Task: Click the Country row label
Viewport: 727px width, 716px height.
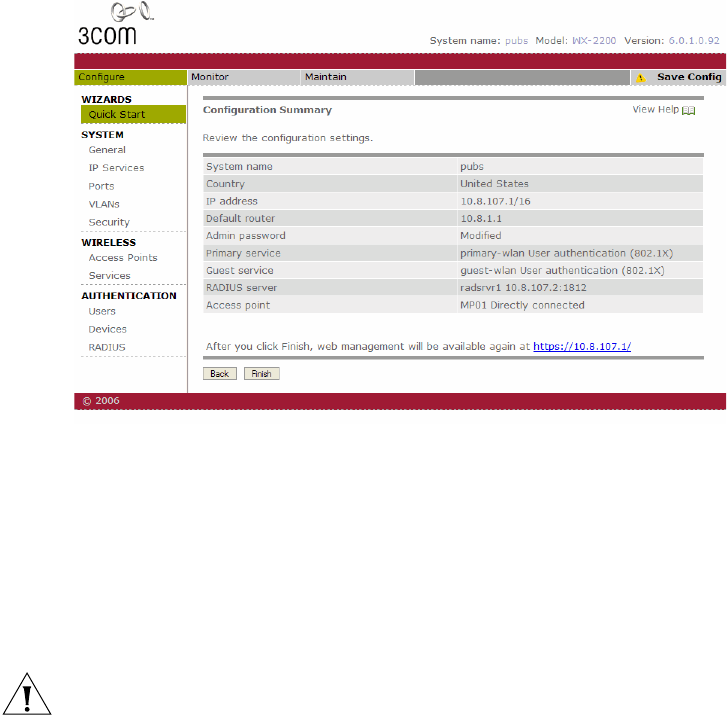Action: (225, 184)
